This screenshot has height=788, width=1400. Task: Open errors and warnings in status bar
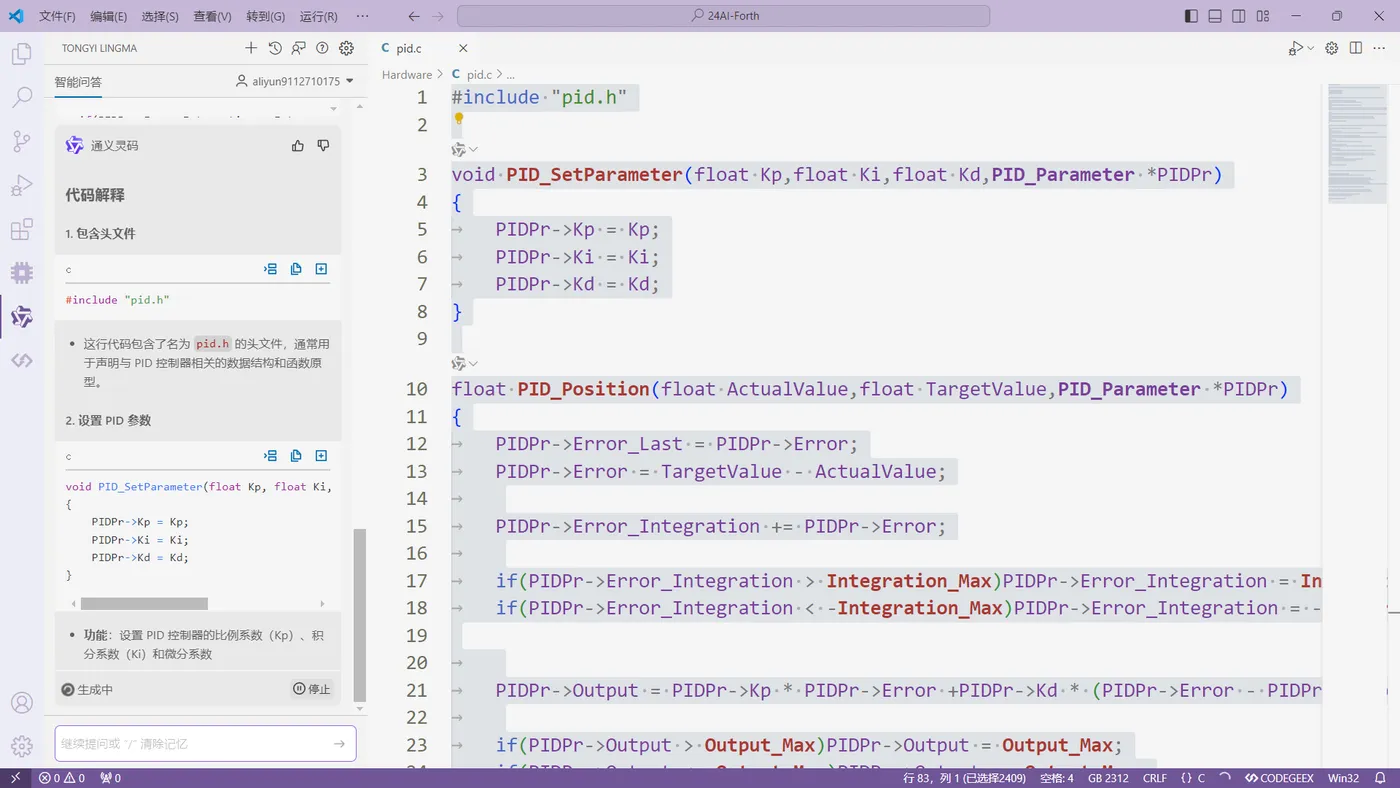(62, 778)
